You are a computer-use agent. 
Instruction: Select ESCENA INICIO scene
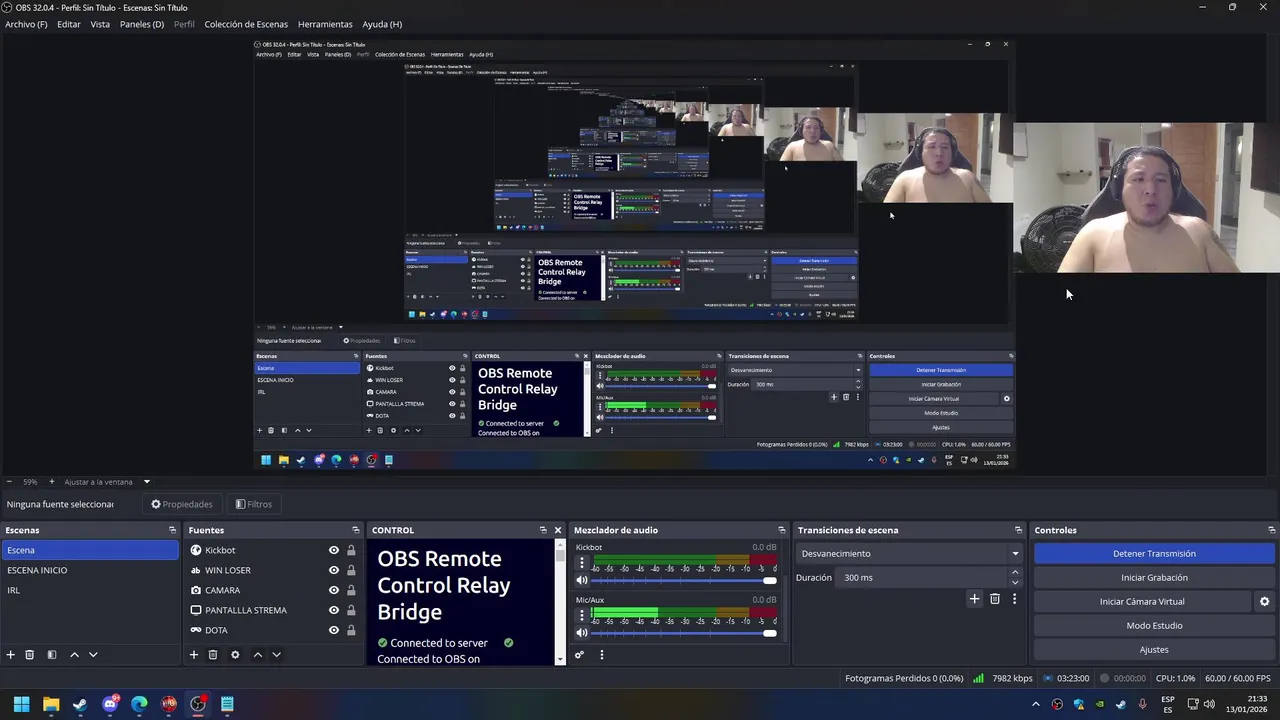tap(90, 570)
